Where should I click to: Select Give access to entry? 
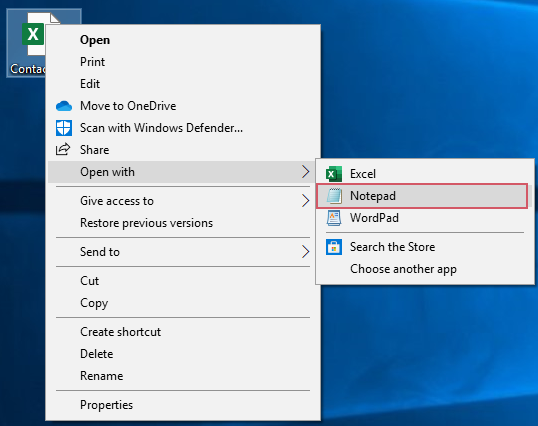point(183,201)
